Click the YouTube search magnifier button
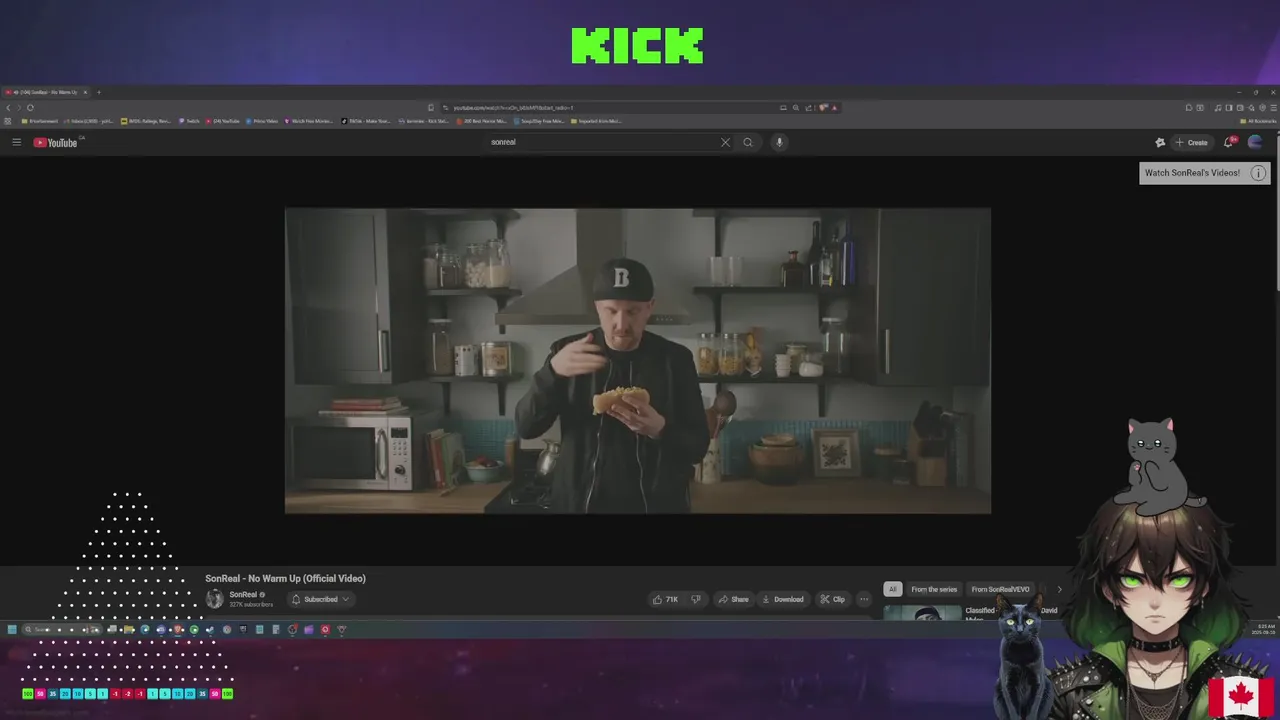Screen dimensions: 1280x720 point(747,142)
